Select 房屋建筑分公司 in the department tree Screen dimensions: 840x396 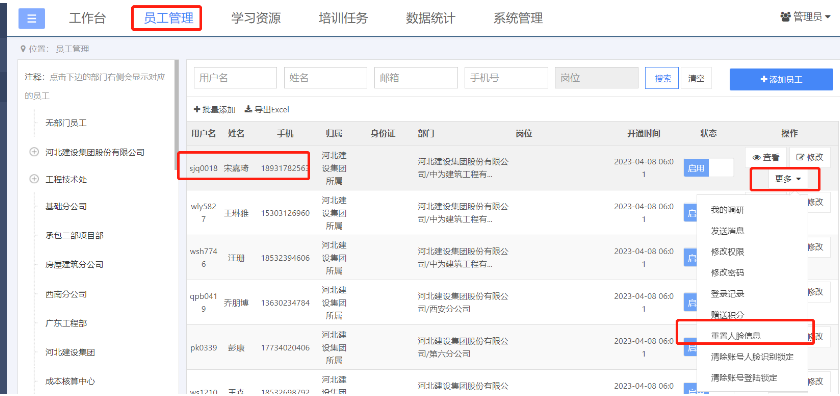click(x=74, y=264)
